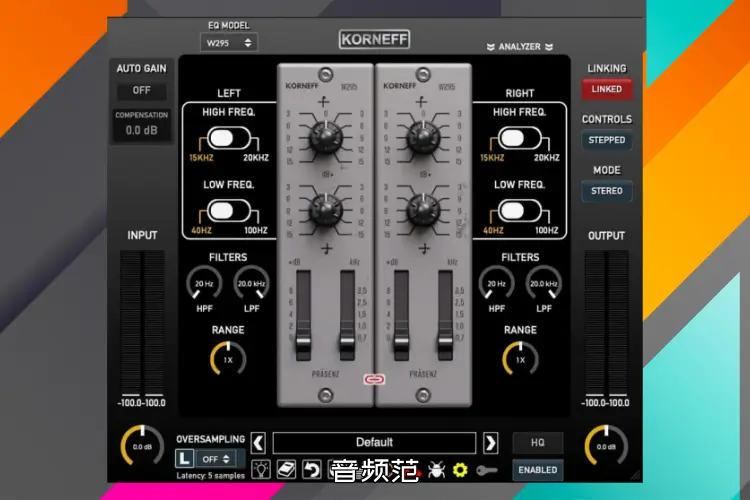Viewport: 750px width, 500px height.
Task: Click the COMPENSATION 0.0 dB readout
Action: point(142,130)
